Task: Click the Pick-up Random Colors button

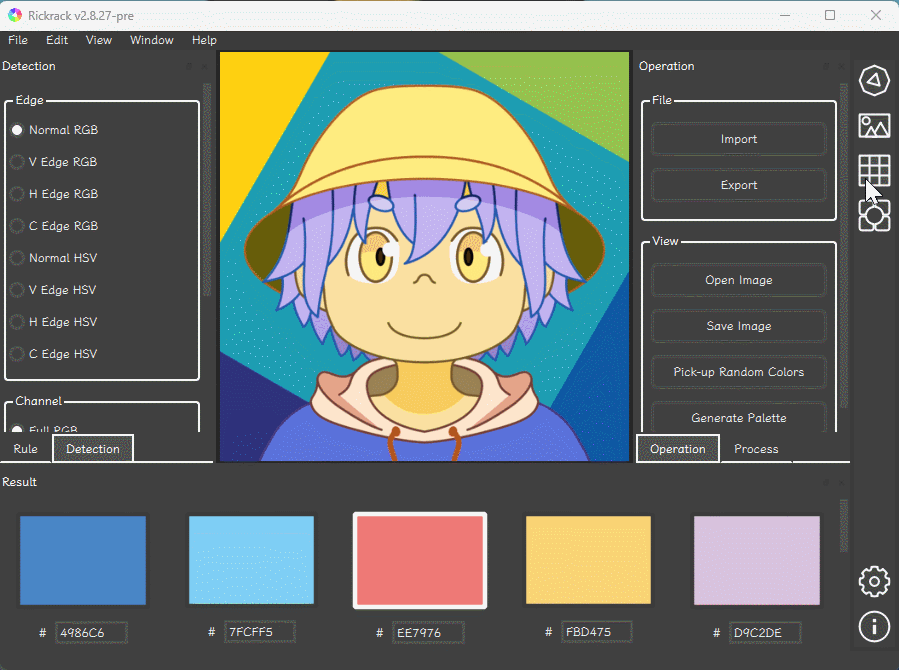Action: [738, 372]
